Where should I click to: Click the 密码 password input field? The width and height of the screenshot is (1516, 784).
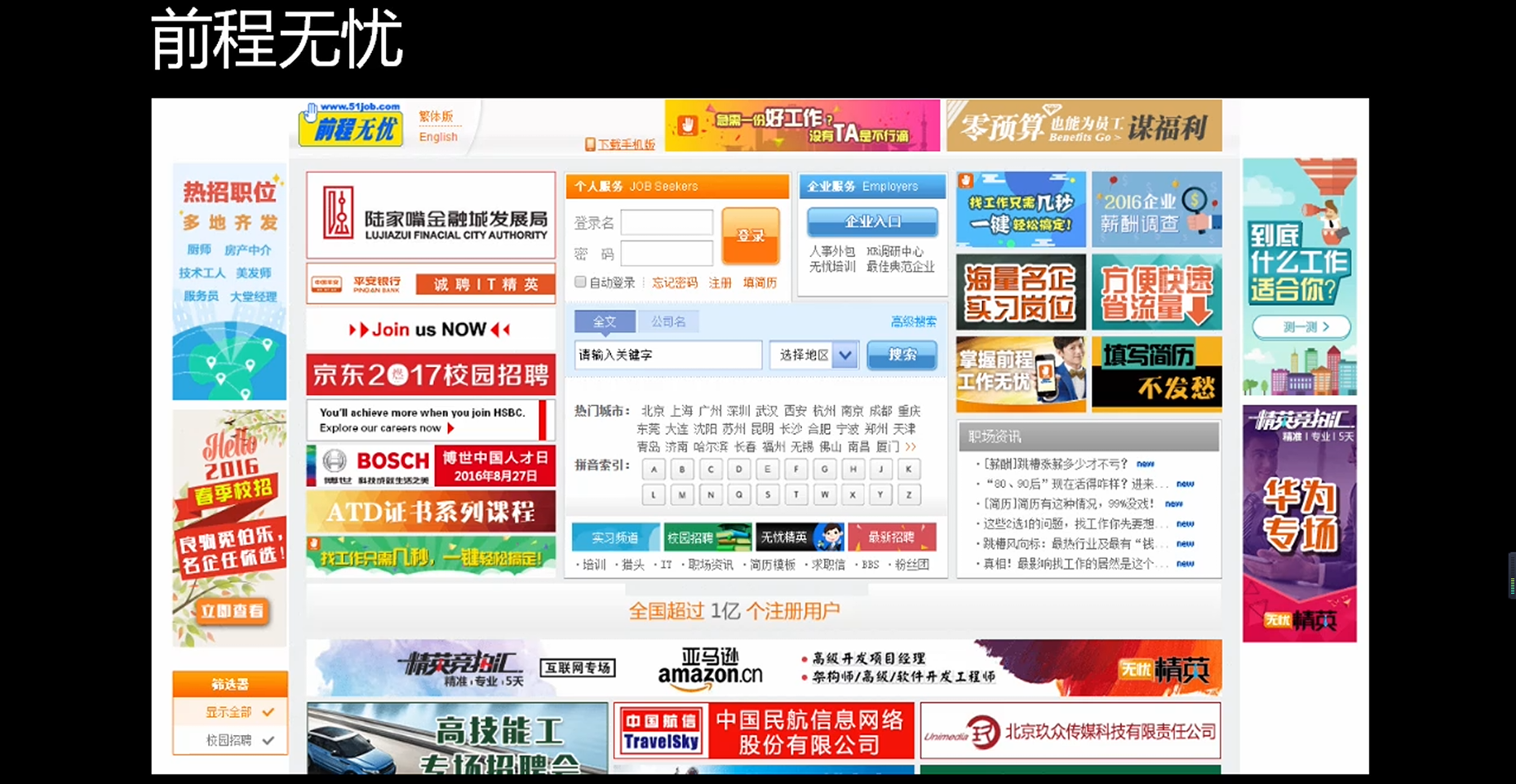(667, 253)
